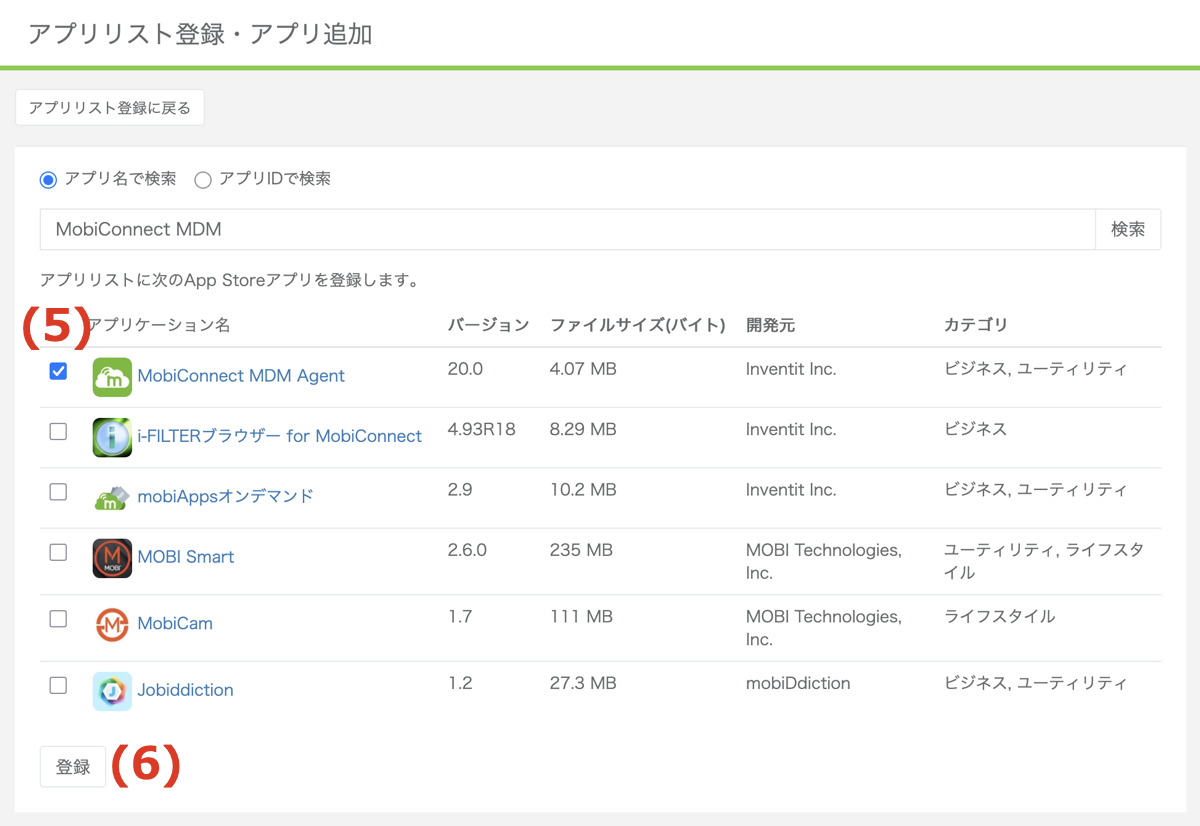Click the i-FILTER browser app icon
1200x826 pixels.
pyautogui.click(x=112, y=437)
